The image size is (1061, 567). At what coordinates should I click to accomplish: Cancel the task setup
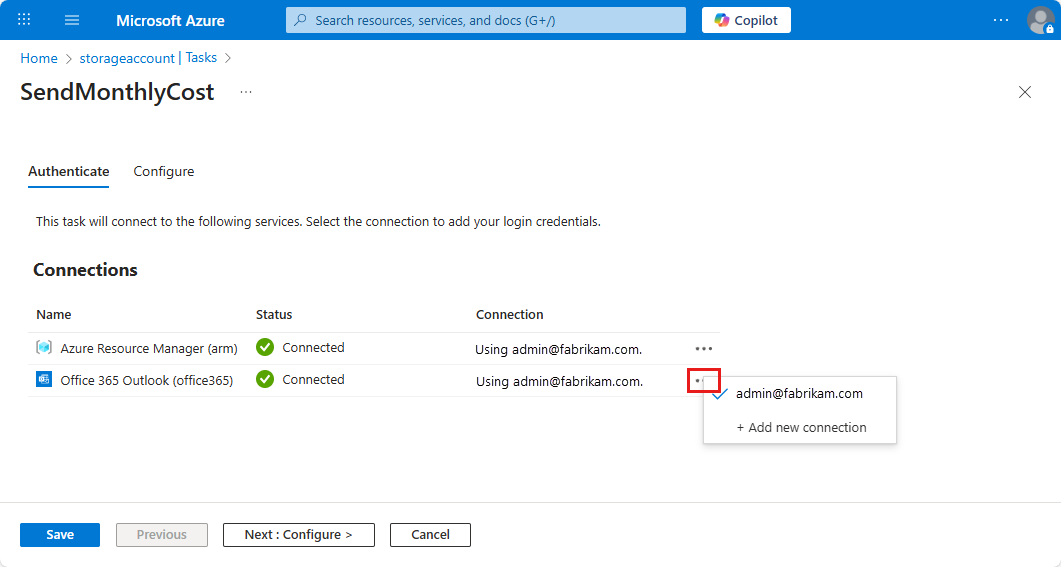pyautogui.click(x=430, y=535)
